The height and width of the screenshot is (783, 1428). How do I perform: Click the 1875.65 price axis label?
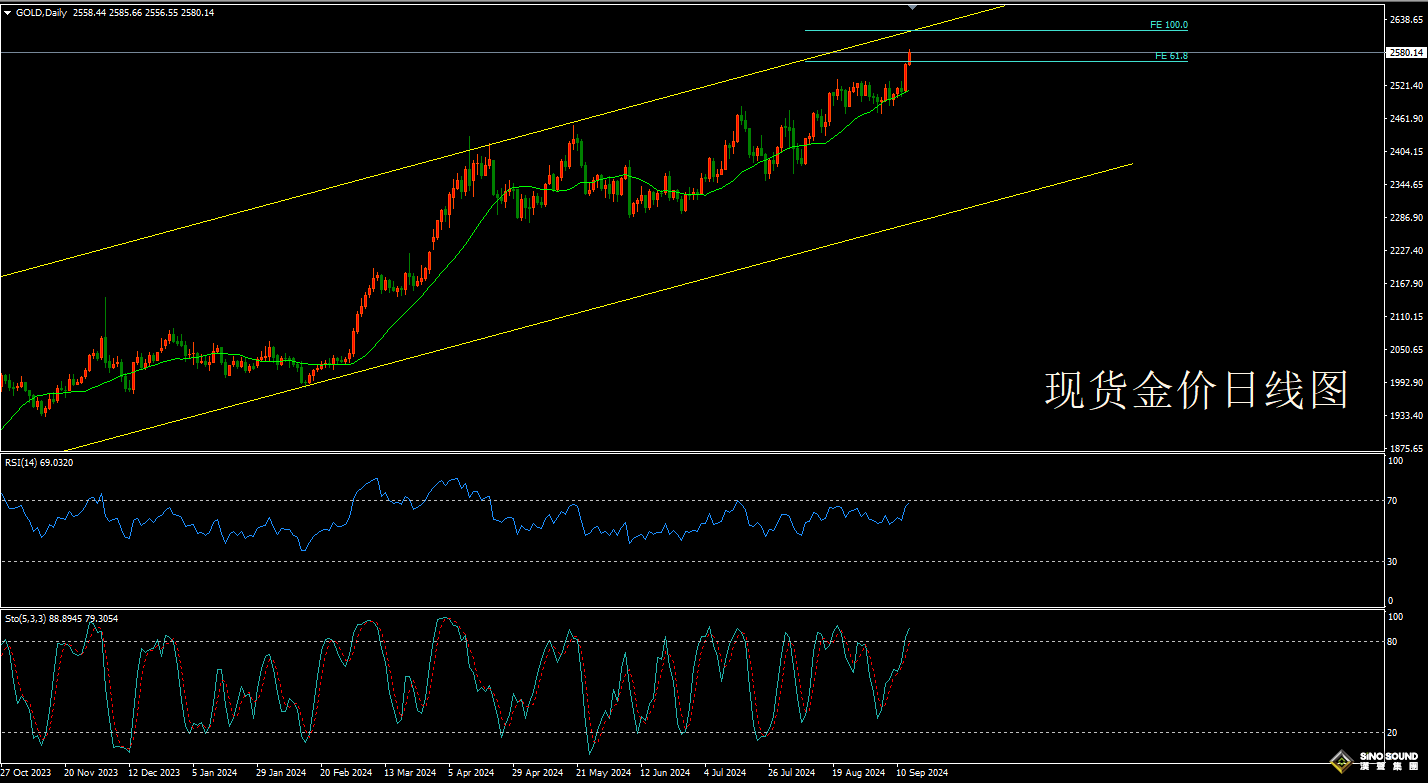(1404, 448)
